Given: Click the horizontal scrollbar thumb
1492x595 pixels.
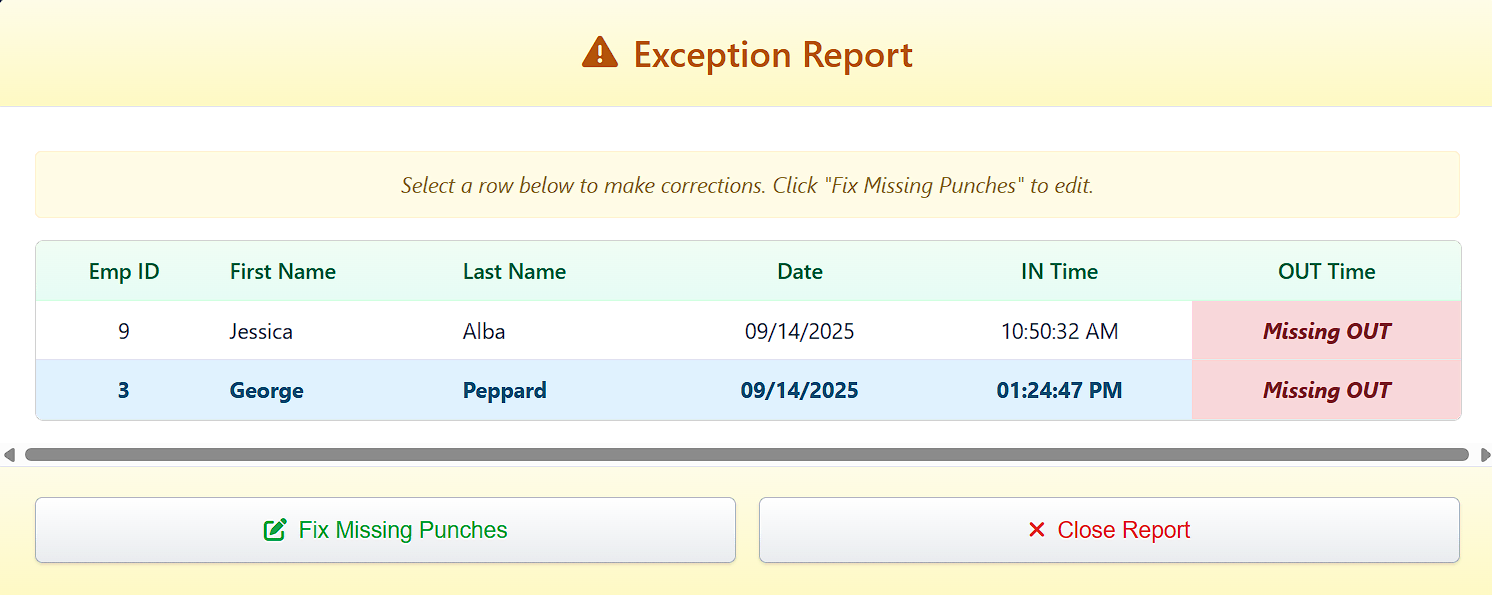Looking at the screenshot, I should 746,455.
